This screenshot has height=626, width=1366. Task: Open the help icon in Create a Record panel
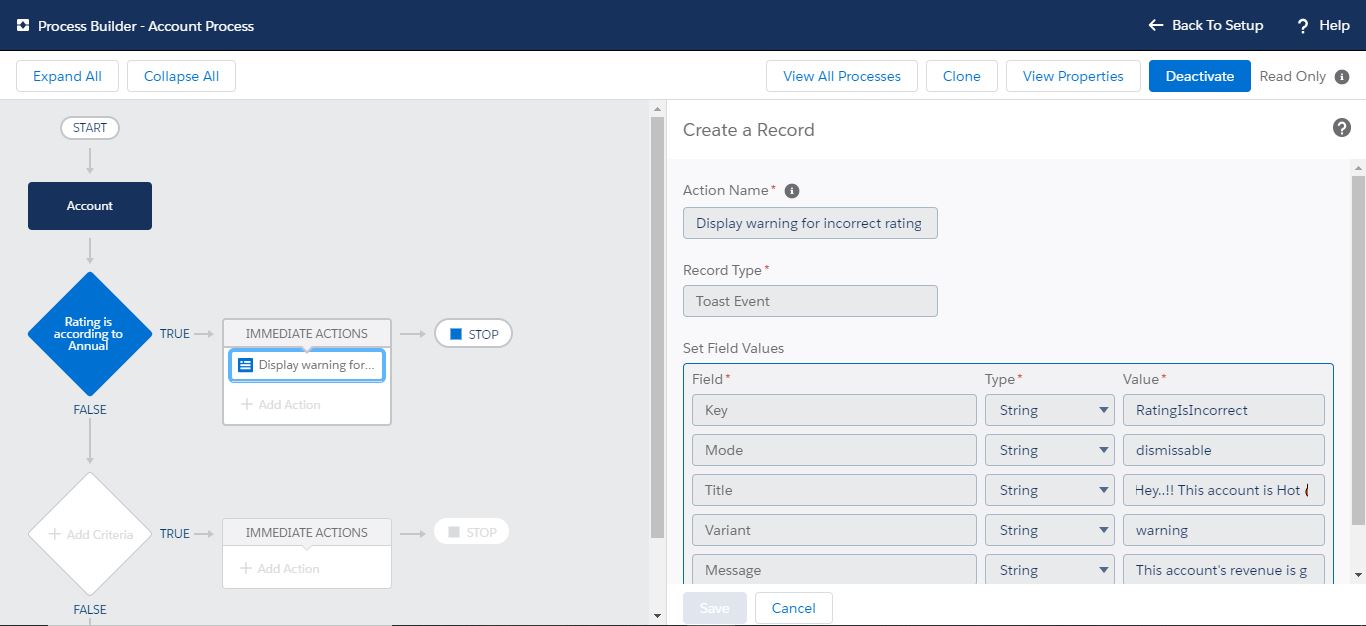point(1341,127)
